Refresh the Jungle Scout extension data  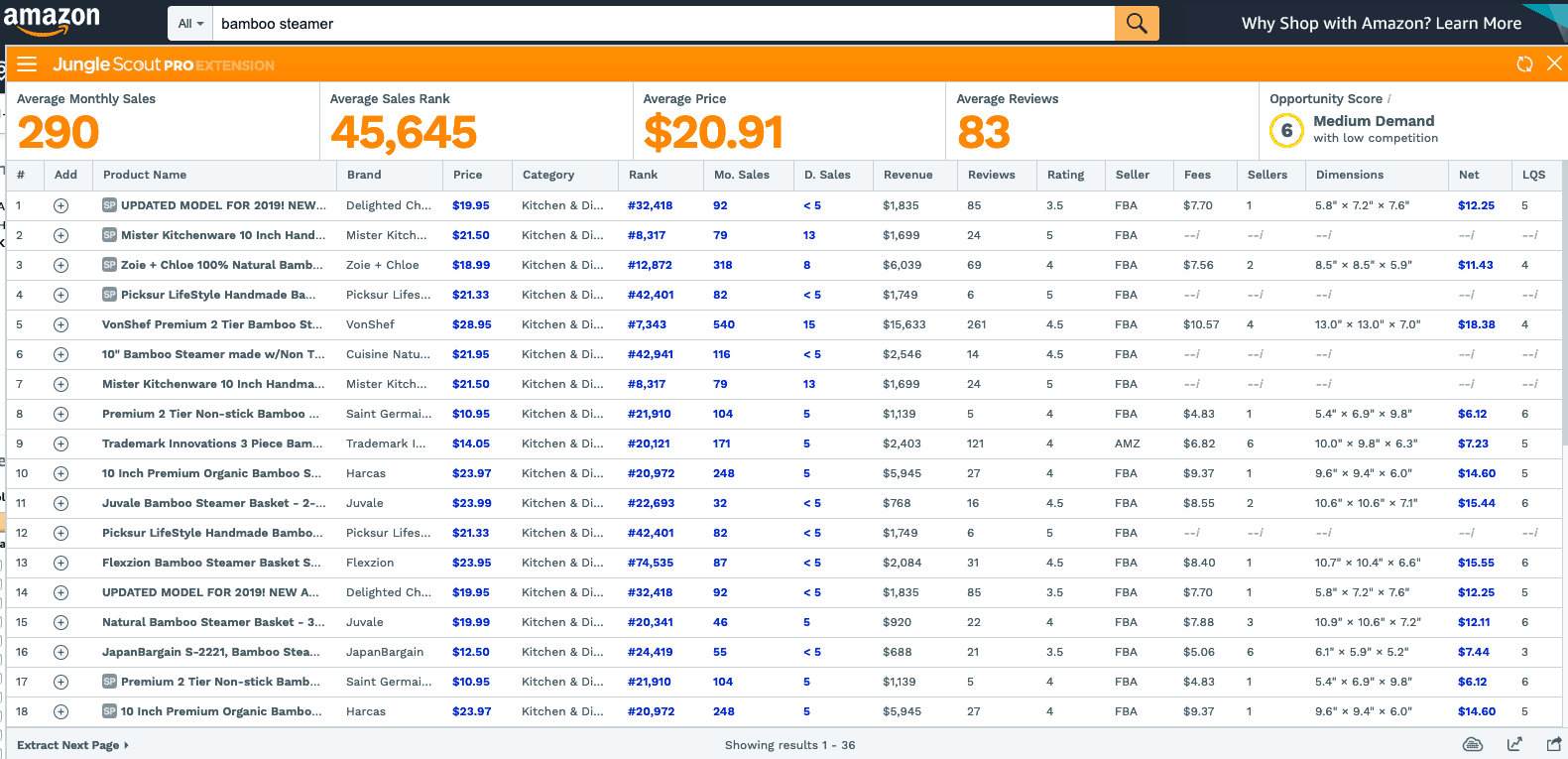tap(1524, 64)
